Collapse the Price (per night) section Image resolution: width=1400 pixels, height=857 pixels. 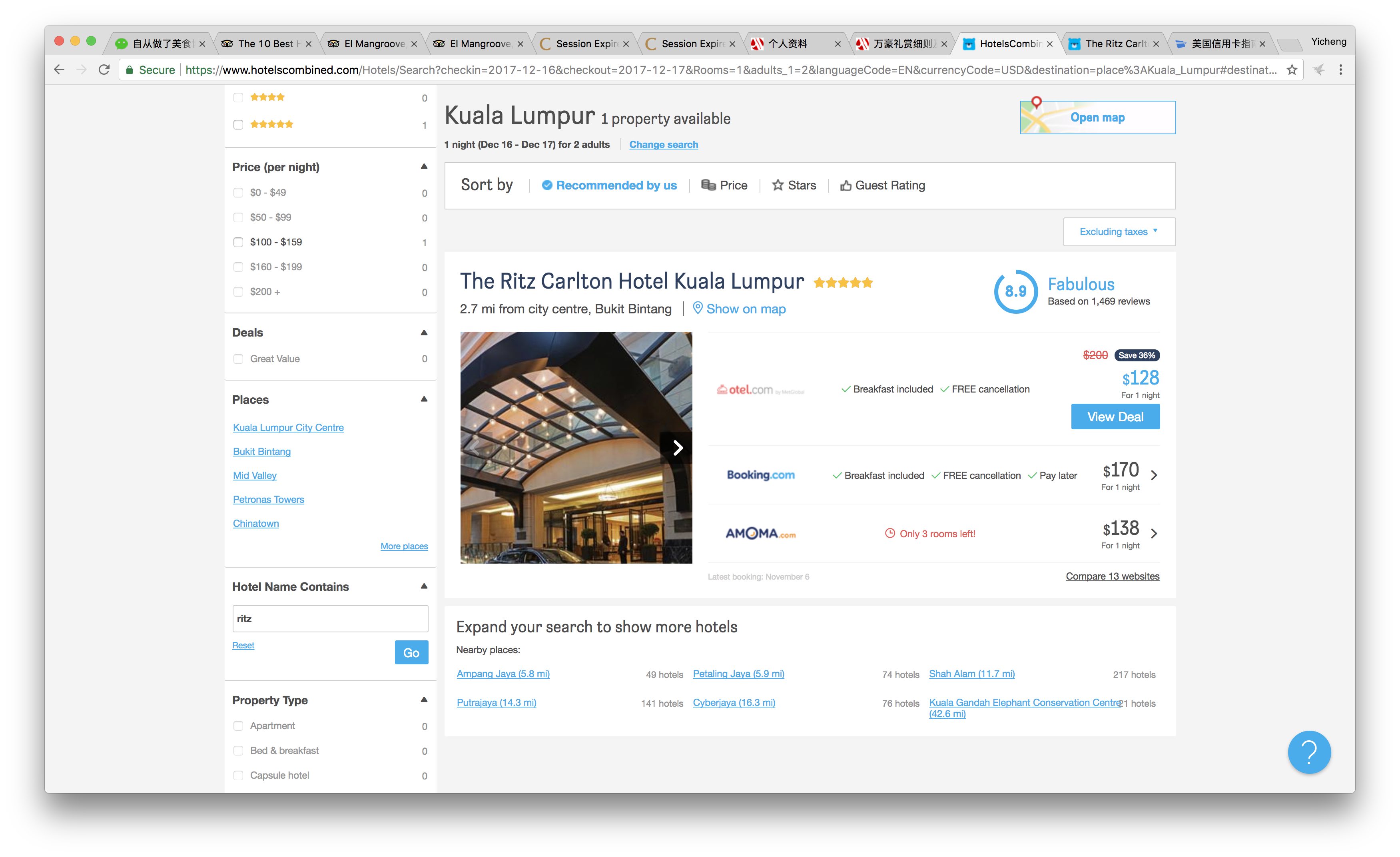tap(424, 166)
